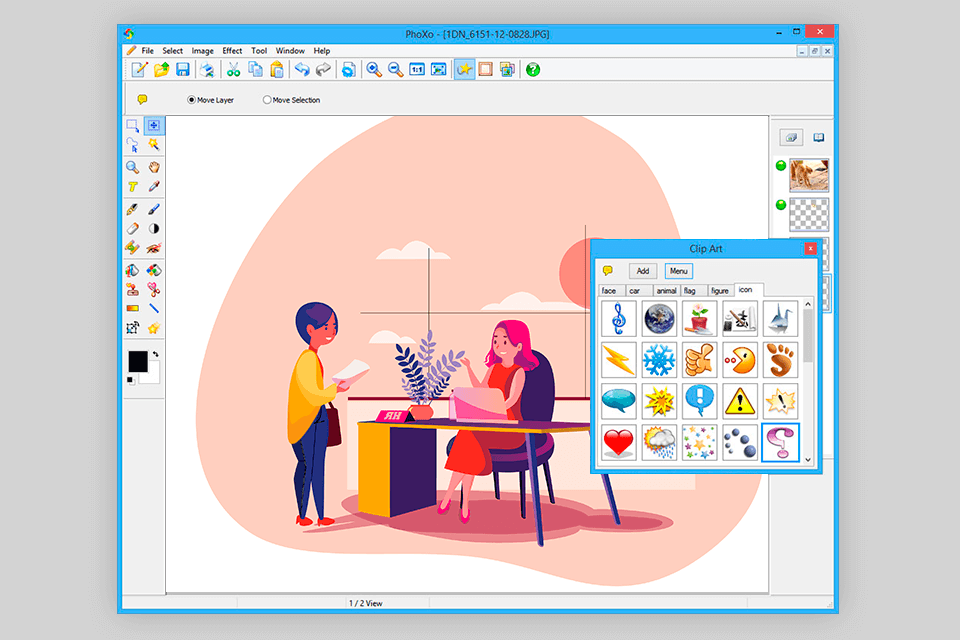This screenshot has height=640, width=960.
Task: Open the Image menu
Action: (202, 50)
